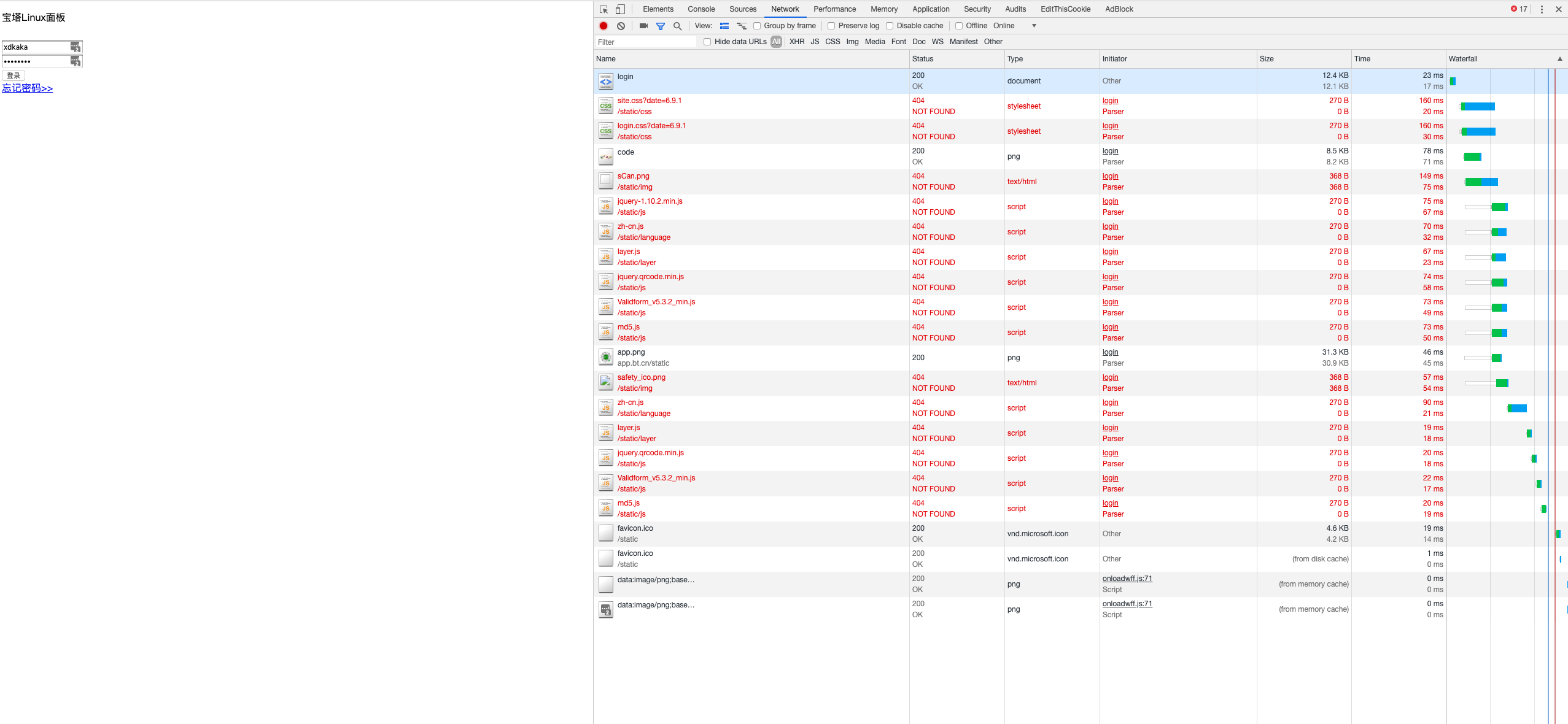The height and width of the screenshot is (724, 1568).
Task: Open the network search magnifier icon
Action: click(x=677, y=26)
